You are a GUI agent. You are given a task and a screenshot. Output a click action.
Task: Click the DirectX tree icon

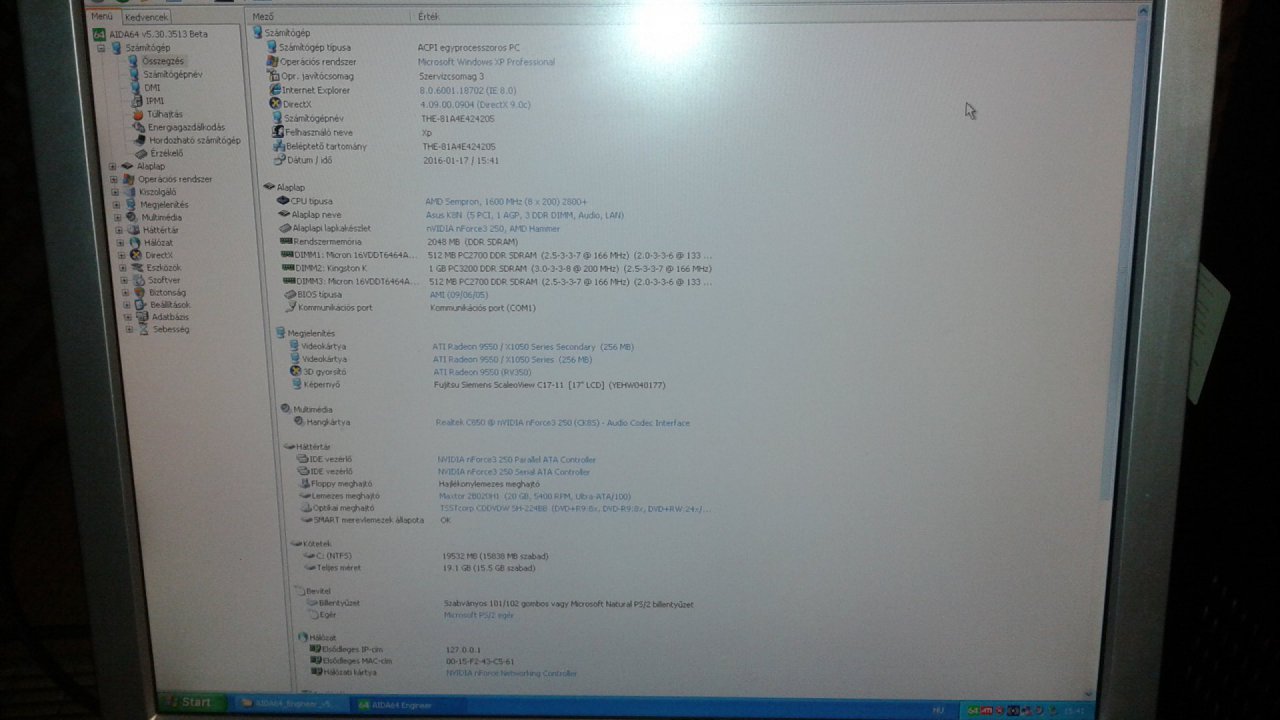135,255
